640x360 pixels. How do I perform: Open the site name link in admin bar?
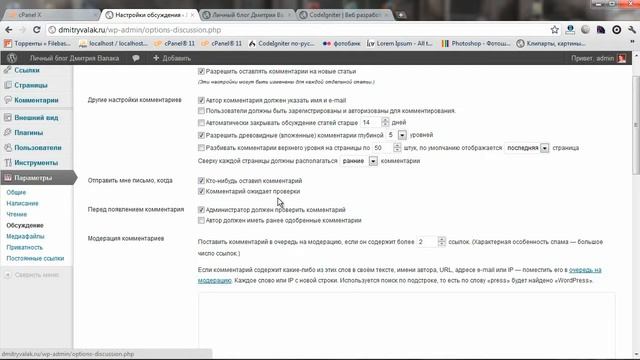74,58
